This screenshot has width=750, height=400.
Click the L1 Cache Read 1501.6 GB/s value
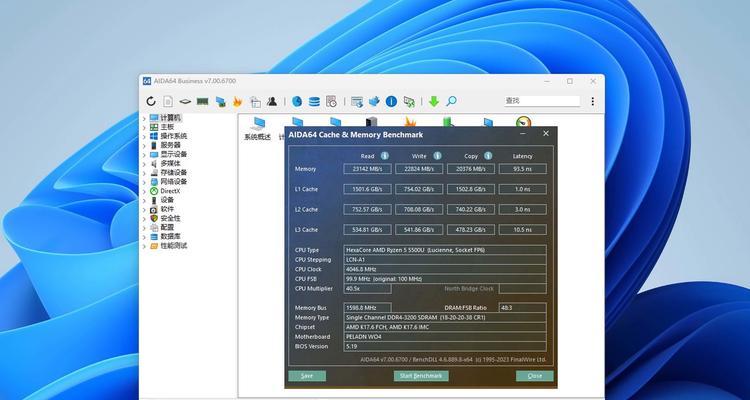[367, 189]
